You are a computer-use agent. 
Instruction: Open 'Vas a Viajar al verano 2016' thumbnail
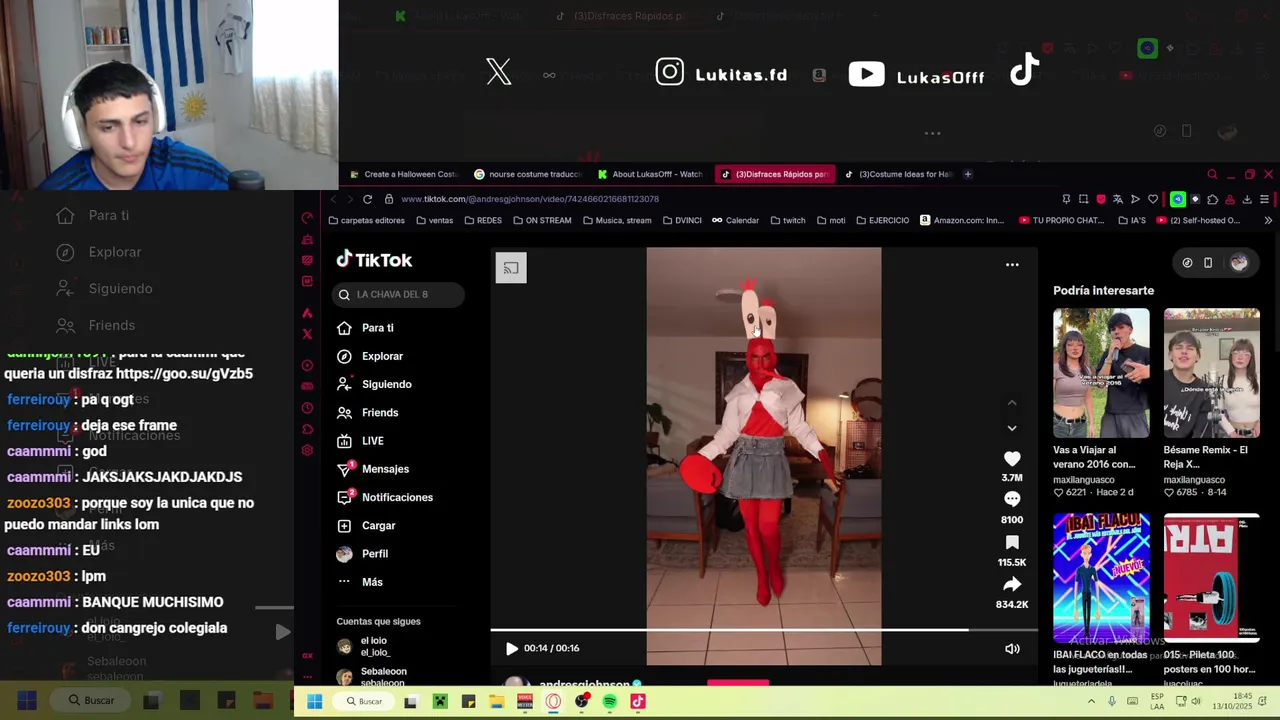[1101, 373]
